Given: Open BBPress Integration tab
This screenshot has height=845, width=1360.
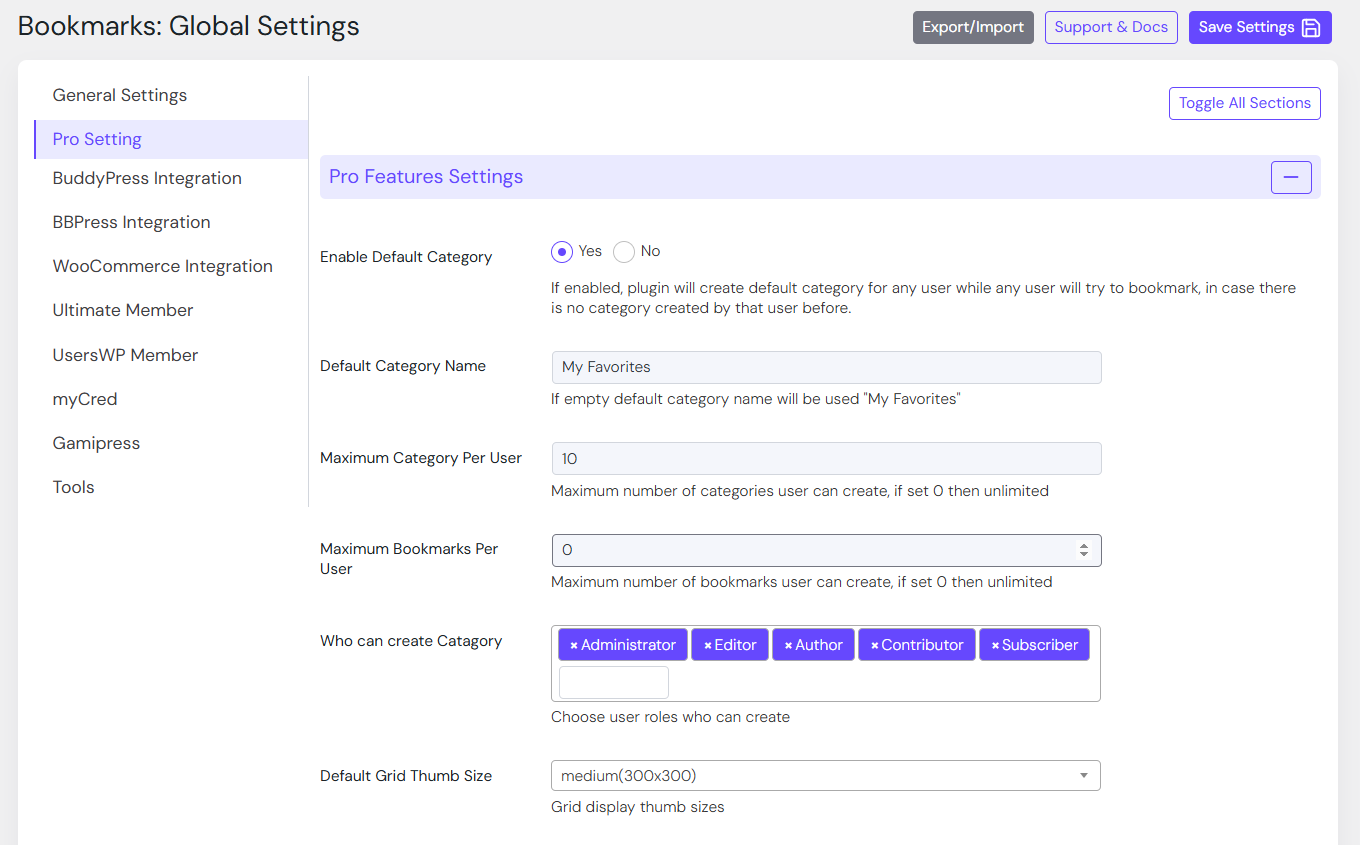Looking at the screenshot, I should point(131,222).
